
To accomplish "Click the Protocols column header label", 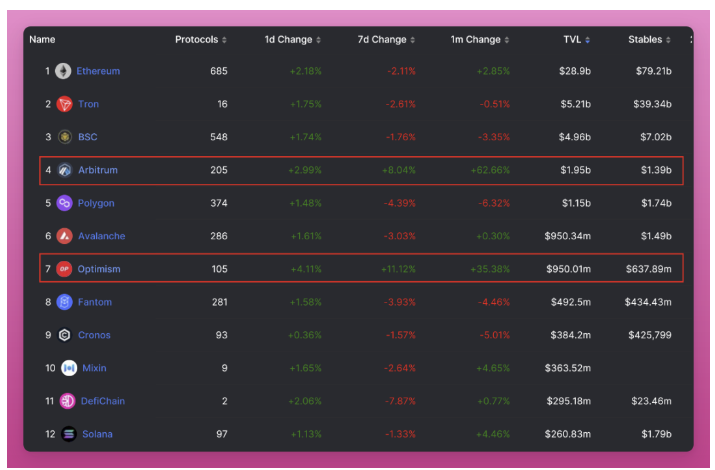I will point(197,40).
